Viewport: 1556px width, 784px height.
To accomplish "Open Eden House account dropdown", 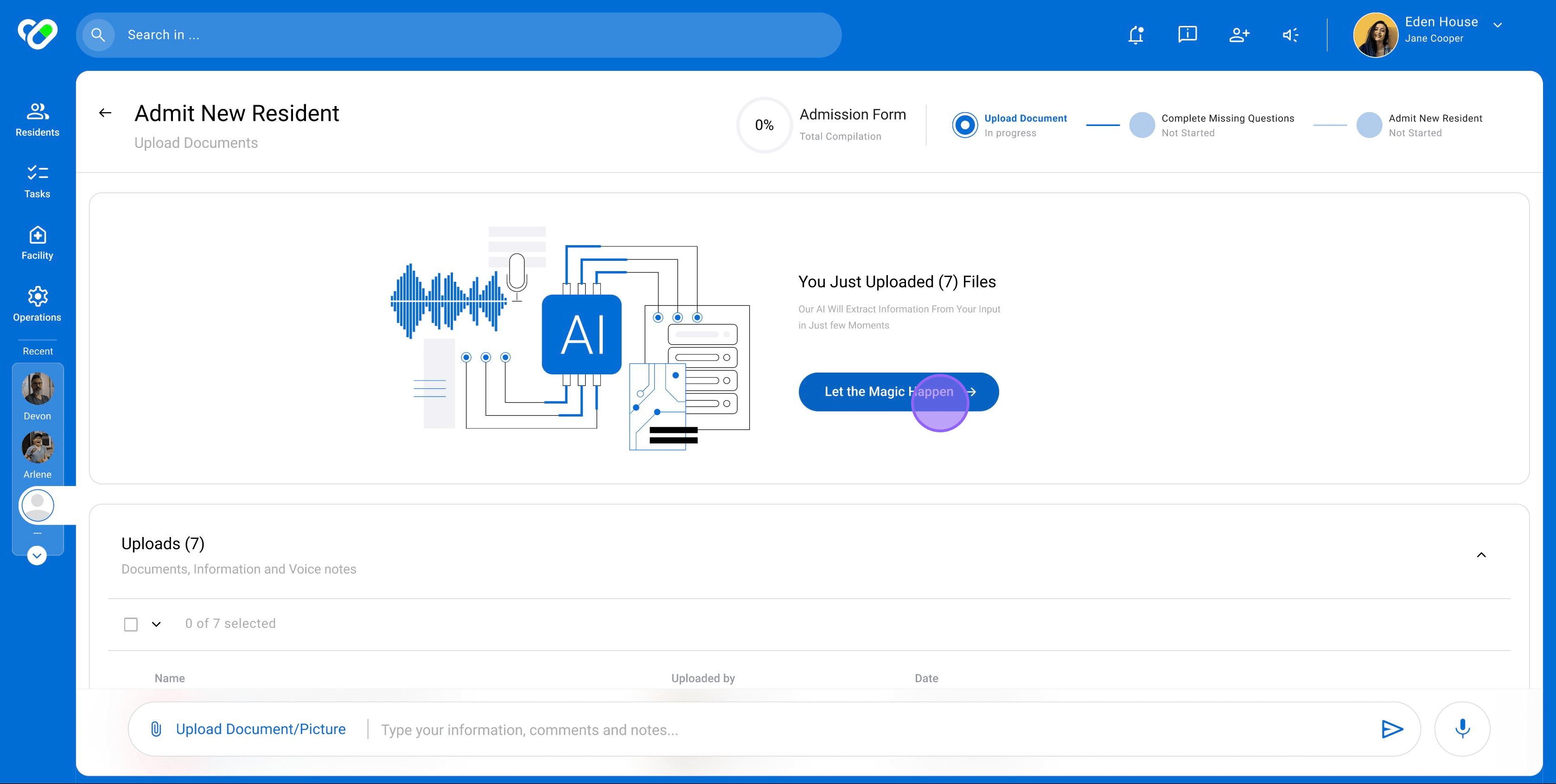I will [x=1498, y=25].
